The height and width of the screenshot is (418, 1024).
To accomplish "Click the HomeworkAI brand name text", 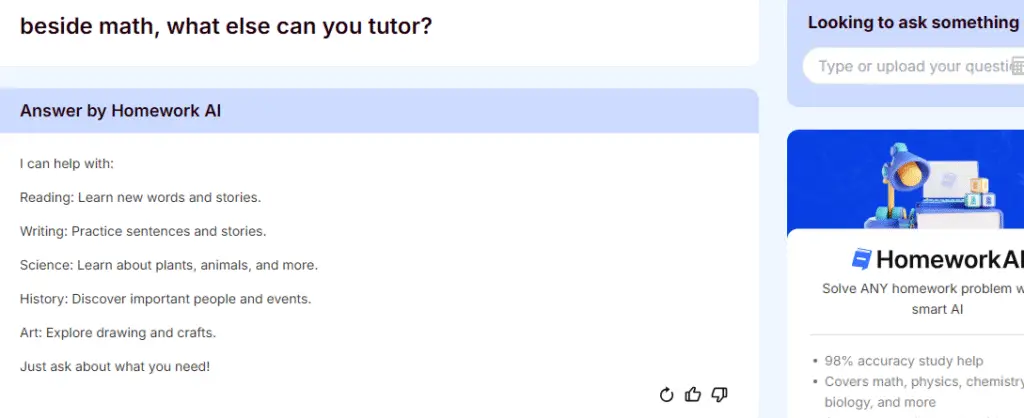I will pos(950,259).
